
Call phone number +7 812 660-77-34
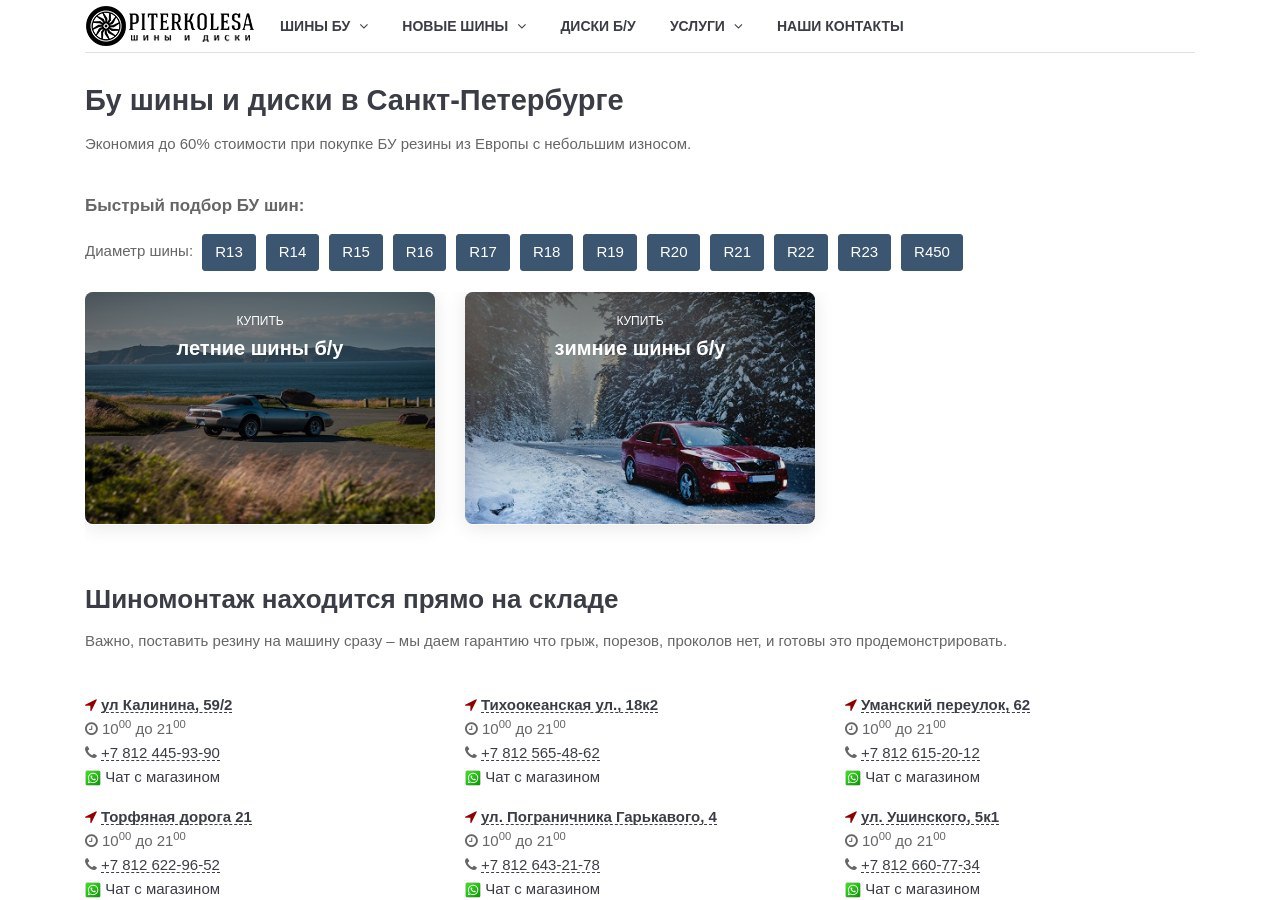point(920,865)
